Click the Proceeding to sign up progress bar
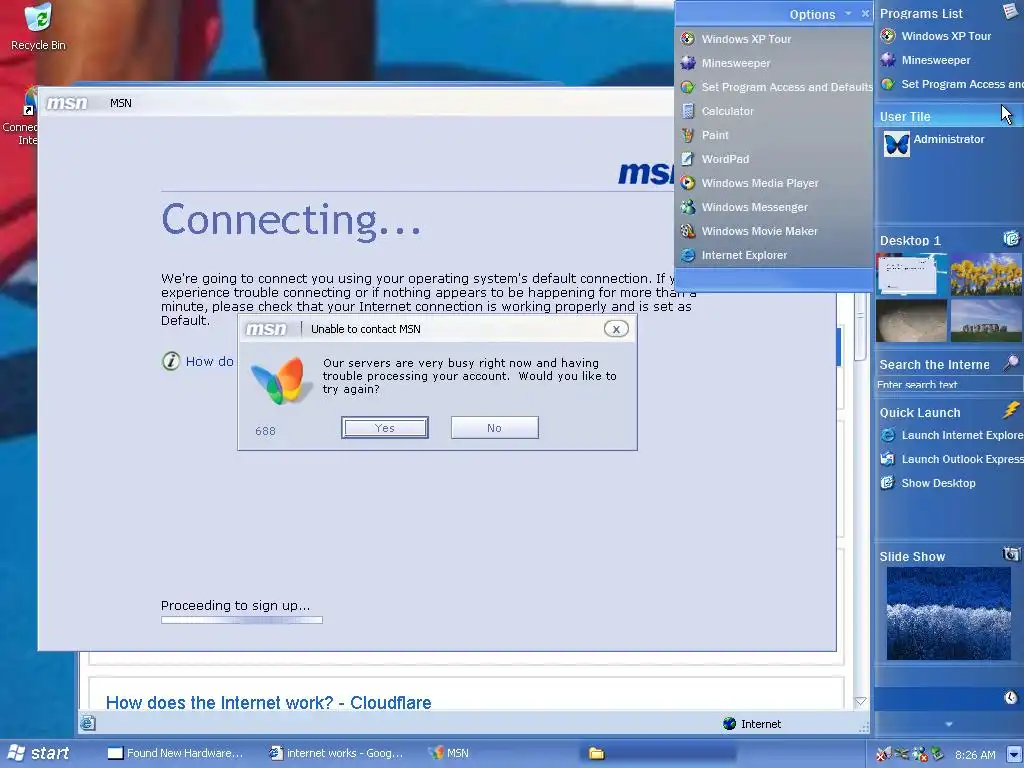Image resolution: width=1024 pixels, height=768 pixels. [x=242, y=620]
